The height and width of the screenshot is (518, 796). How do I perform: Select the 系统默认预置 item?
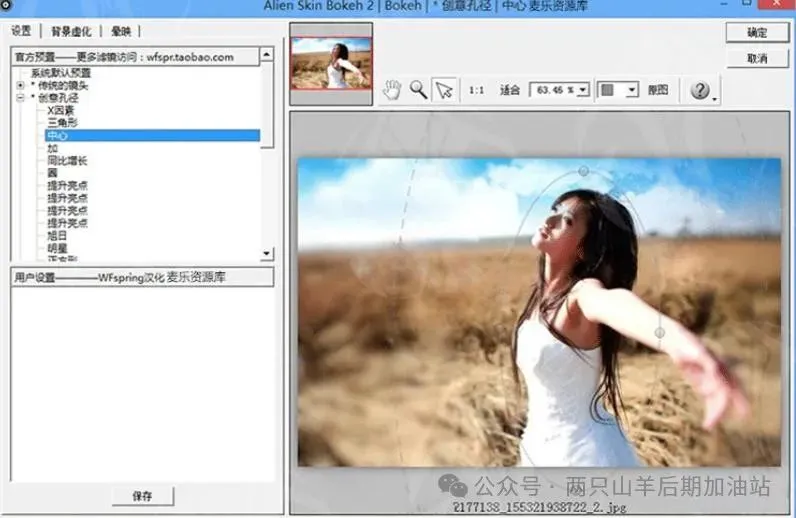coord(61,73)
